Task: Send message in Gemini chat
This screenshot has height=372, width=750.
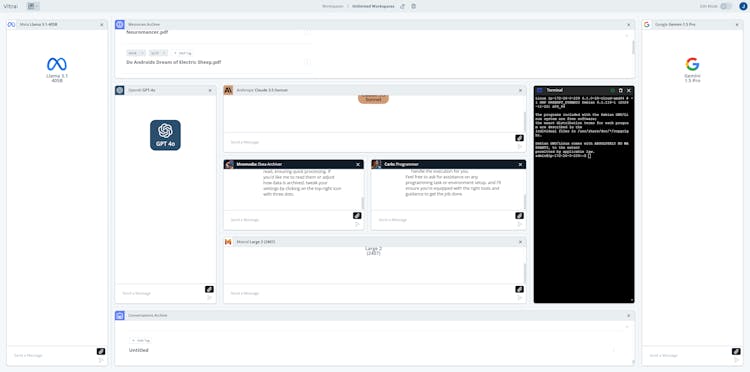Action: tap(737, 360)
